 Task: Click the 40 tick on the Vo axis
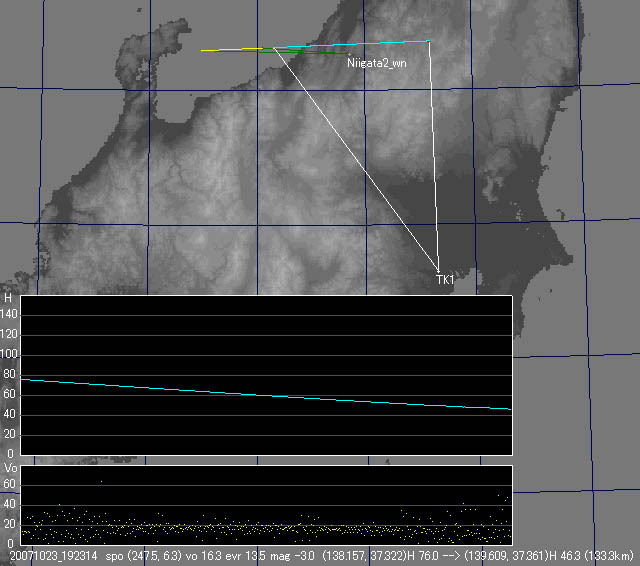tap(9, 504)
